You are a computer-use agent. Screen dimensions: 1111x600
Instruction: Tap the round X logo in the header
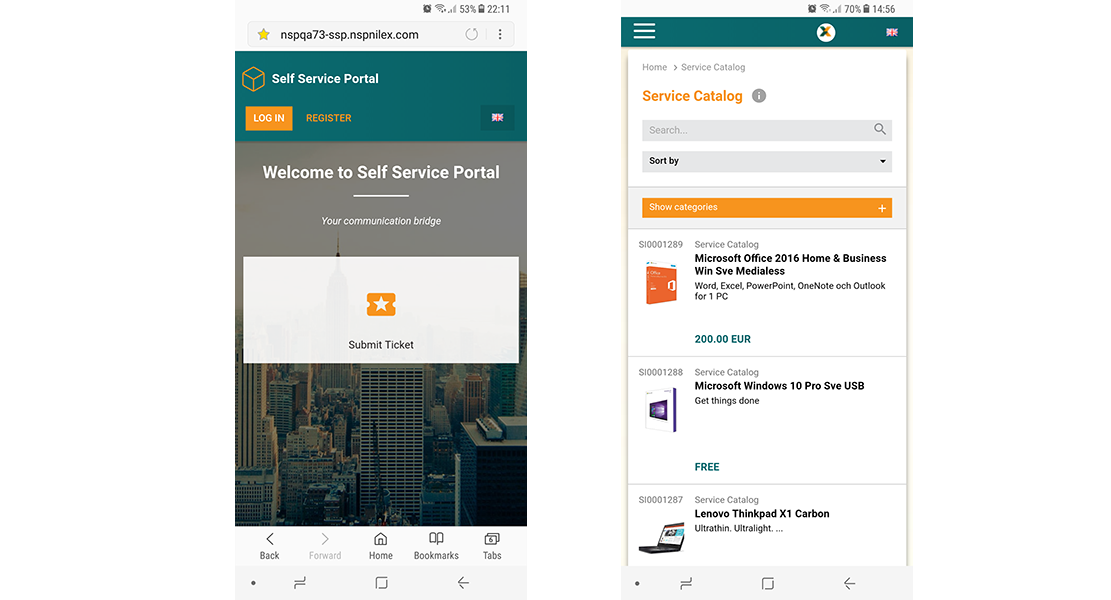tap(825, 32)
